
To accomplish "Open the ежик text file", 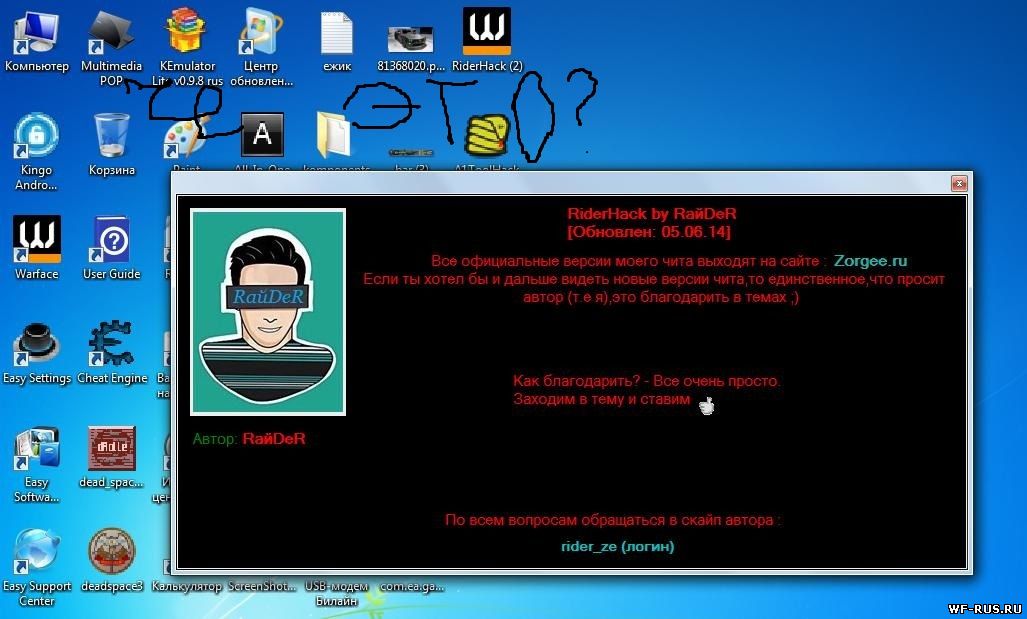I will (337, 34).
